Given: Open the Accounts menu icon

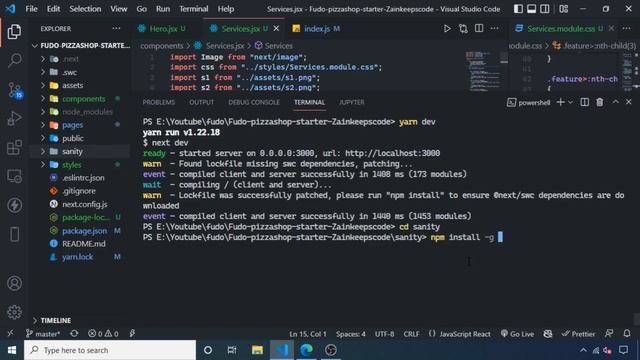Looking at the screenshot, I should (x=14, y=283).
